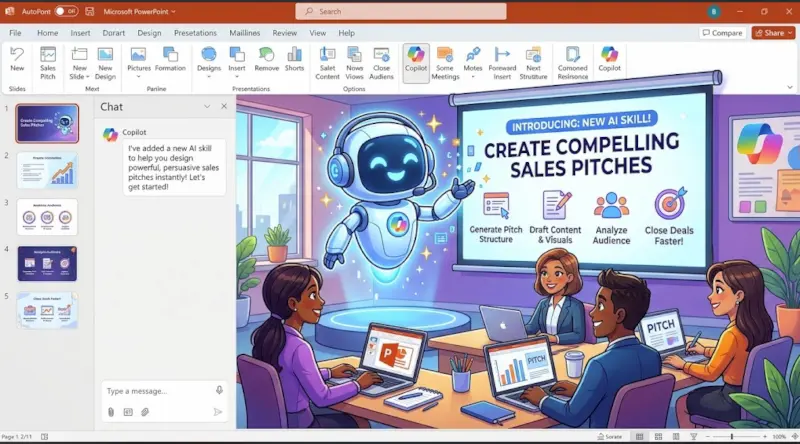Click the save icon in the title bar
This screenshot has height=444, width=800.
coord(90,11)
